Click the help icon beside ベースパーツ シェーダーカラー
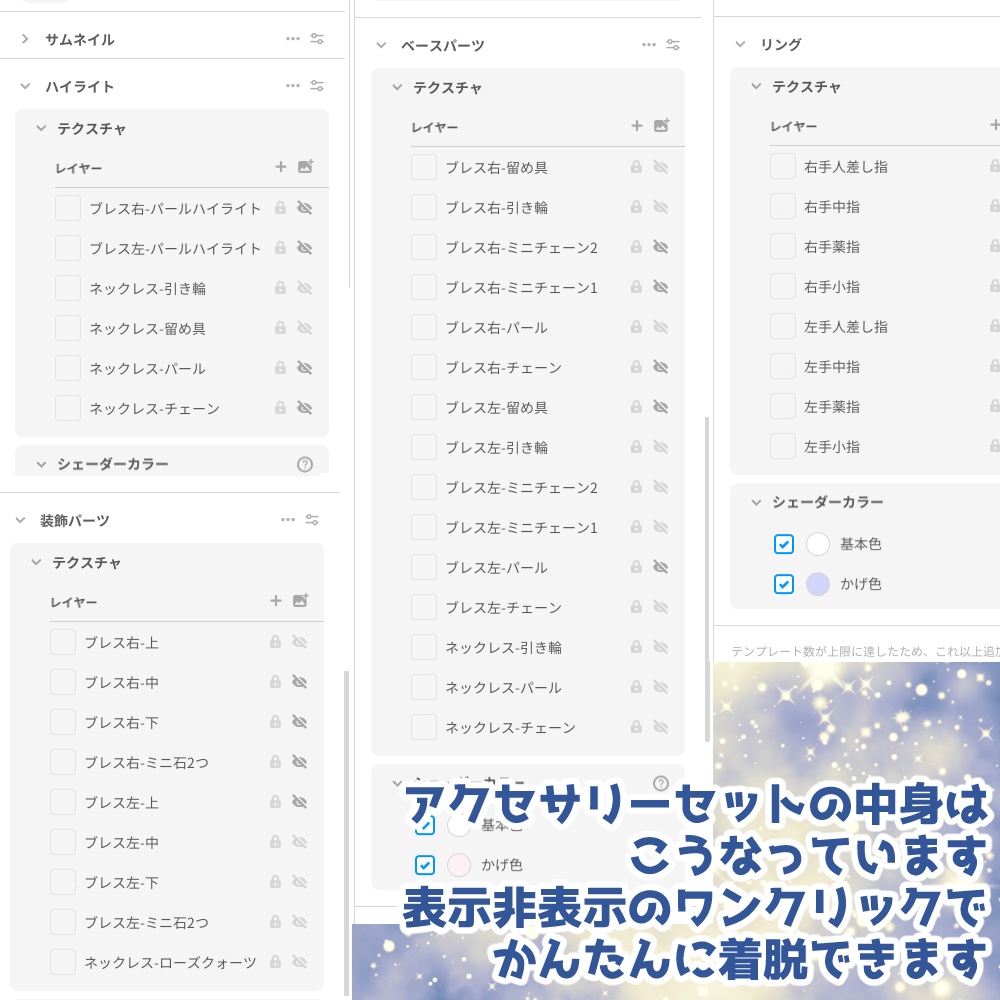Image resolution: width=1000 pixels, height=1000 pixels. [x=661, y=784]
